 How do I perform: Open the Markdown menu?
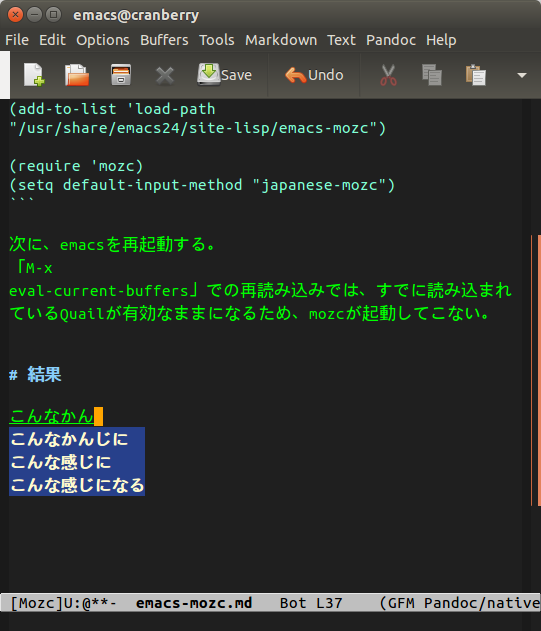click(281, 40)
